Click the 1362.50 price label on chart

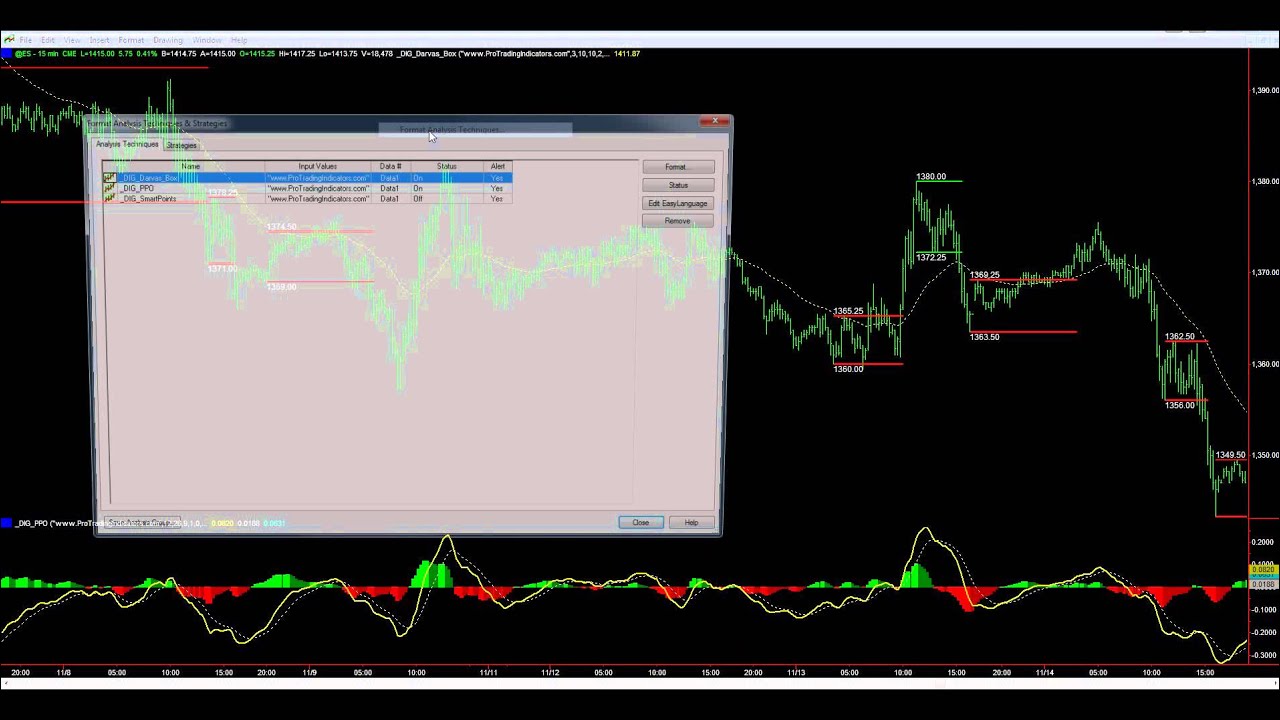pos(1180,337)
